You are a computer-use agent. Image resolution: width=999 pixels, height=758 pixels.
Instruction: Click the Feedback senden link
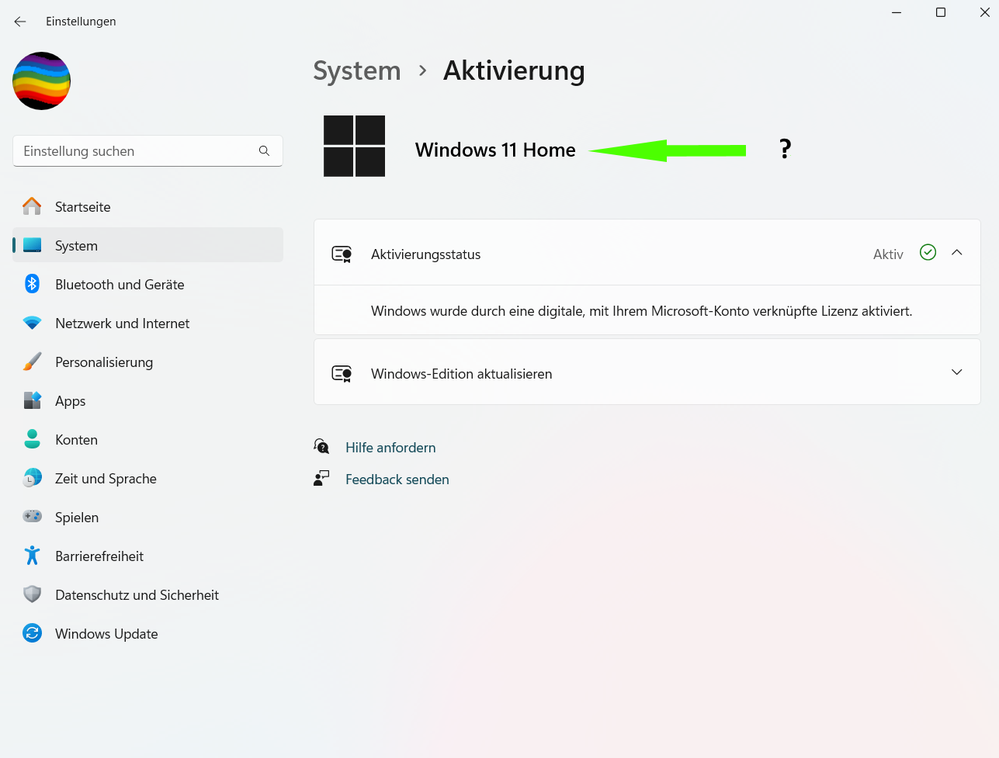coord(397,480)
